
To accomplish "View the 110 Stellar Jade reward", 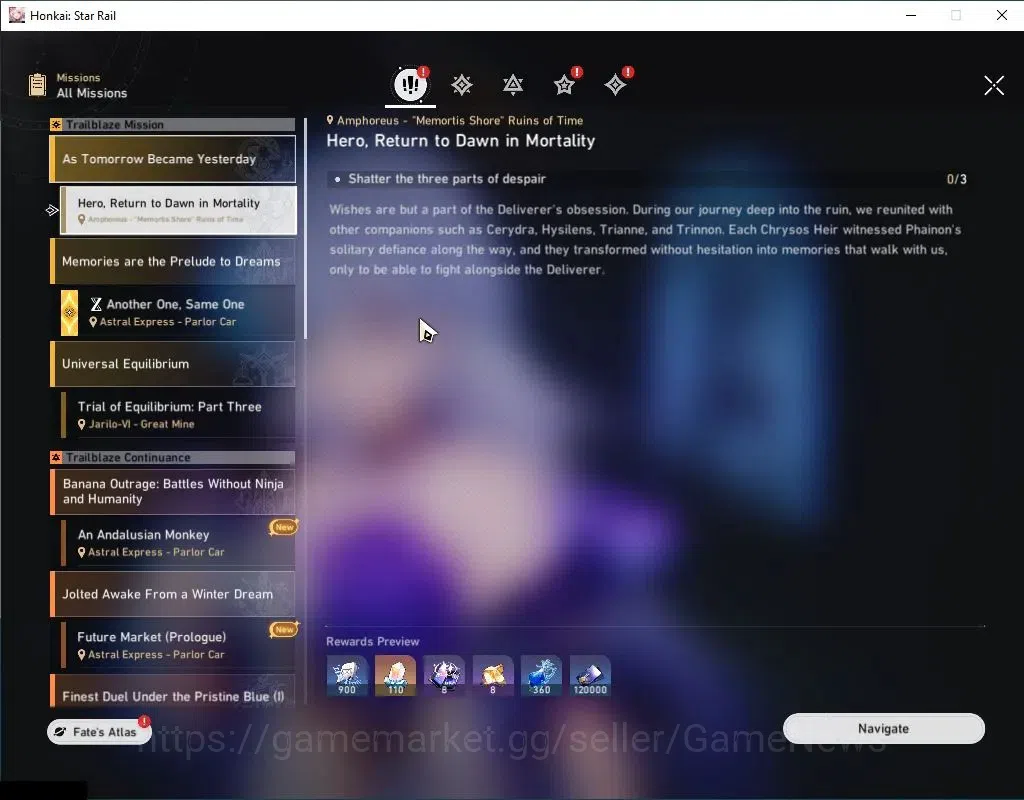I will [395, 675].
